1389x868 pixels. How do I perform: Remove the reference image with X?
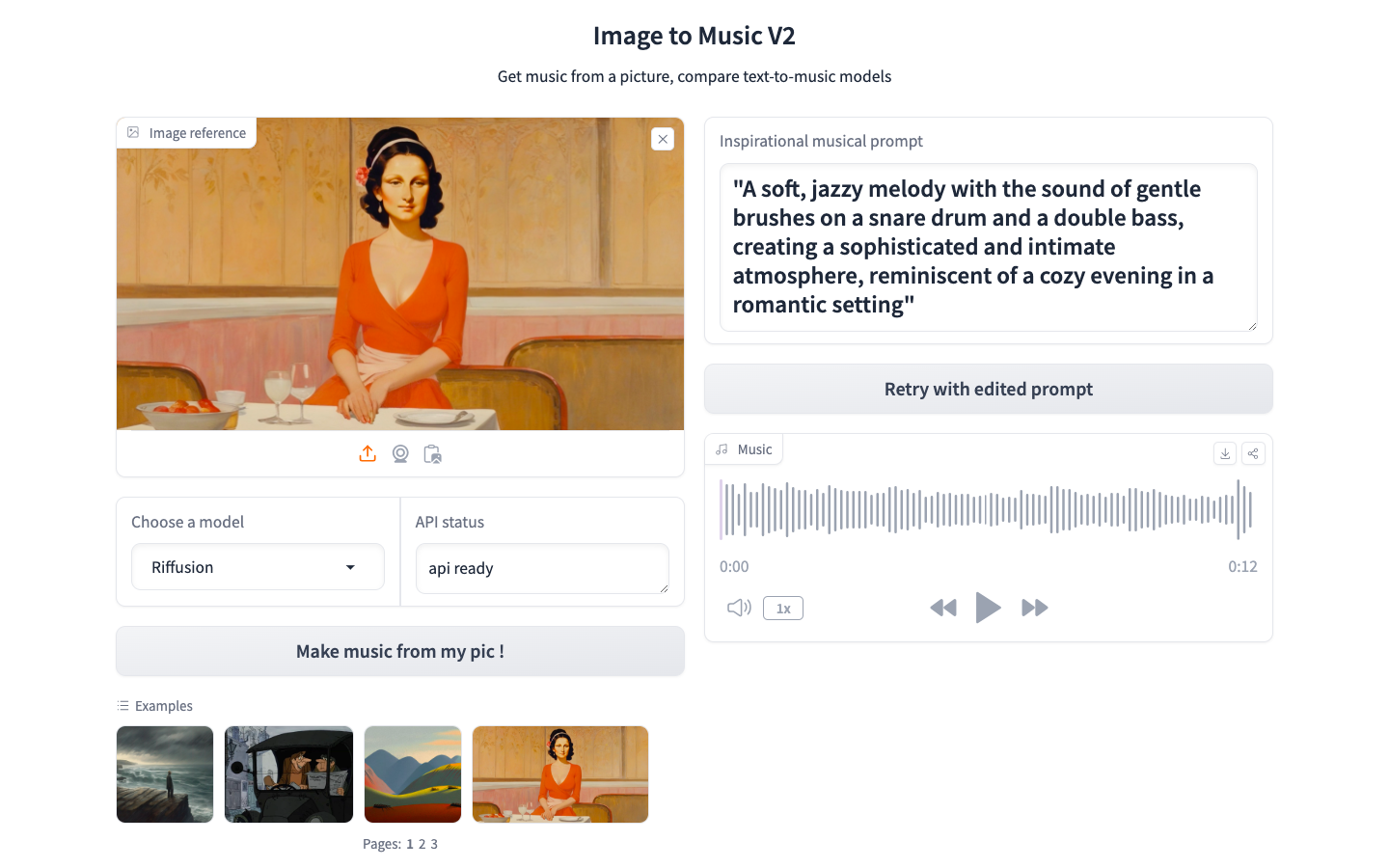click(663, 139)
